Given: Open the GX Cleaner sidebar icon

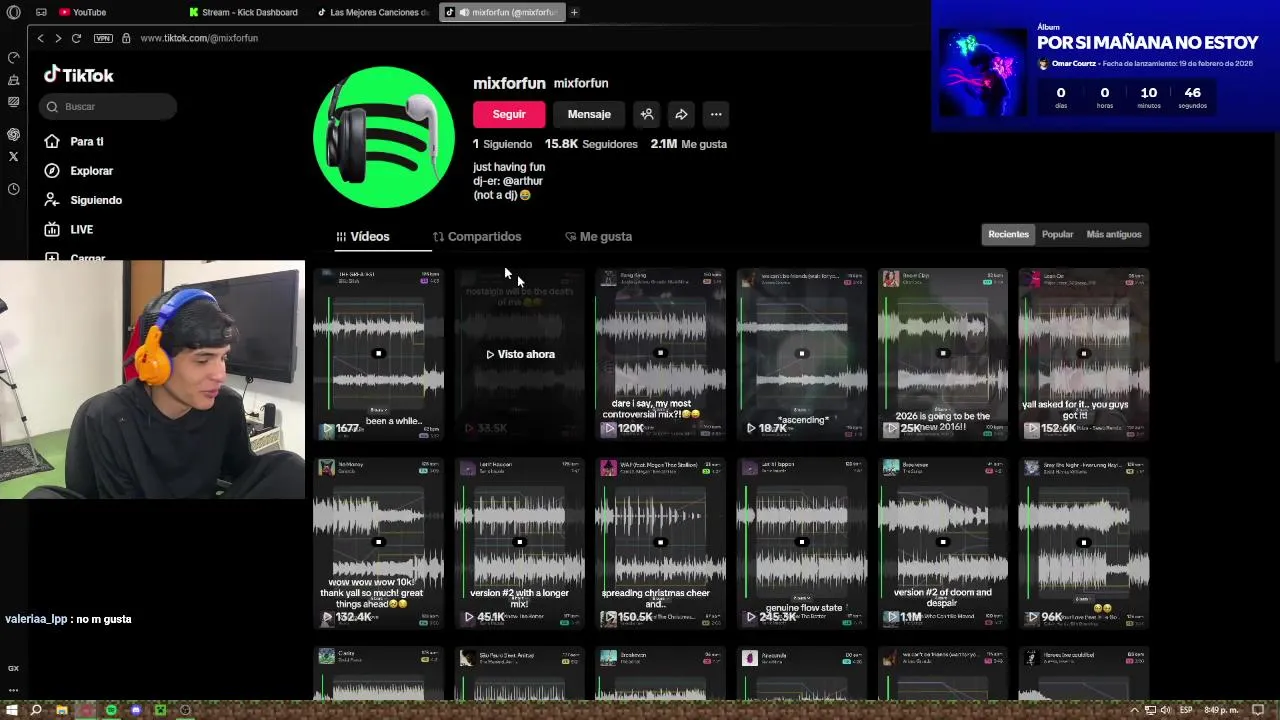Looking at the screenshot, I should (13, 80).
